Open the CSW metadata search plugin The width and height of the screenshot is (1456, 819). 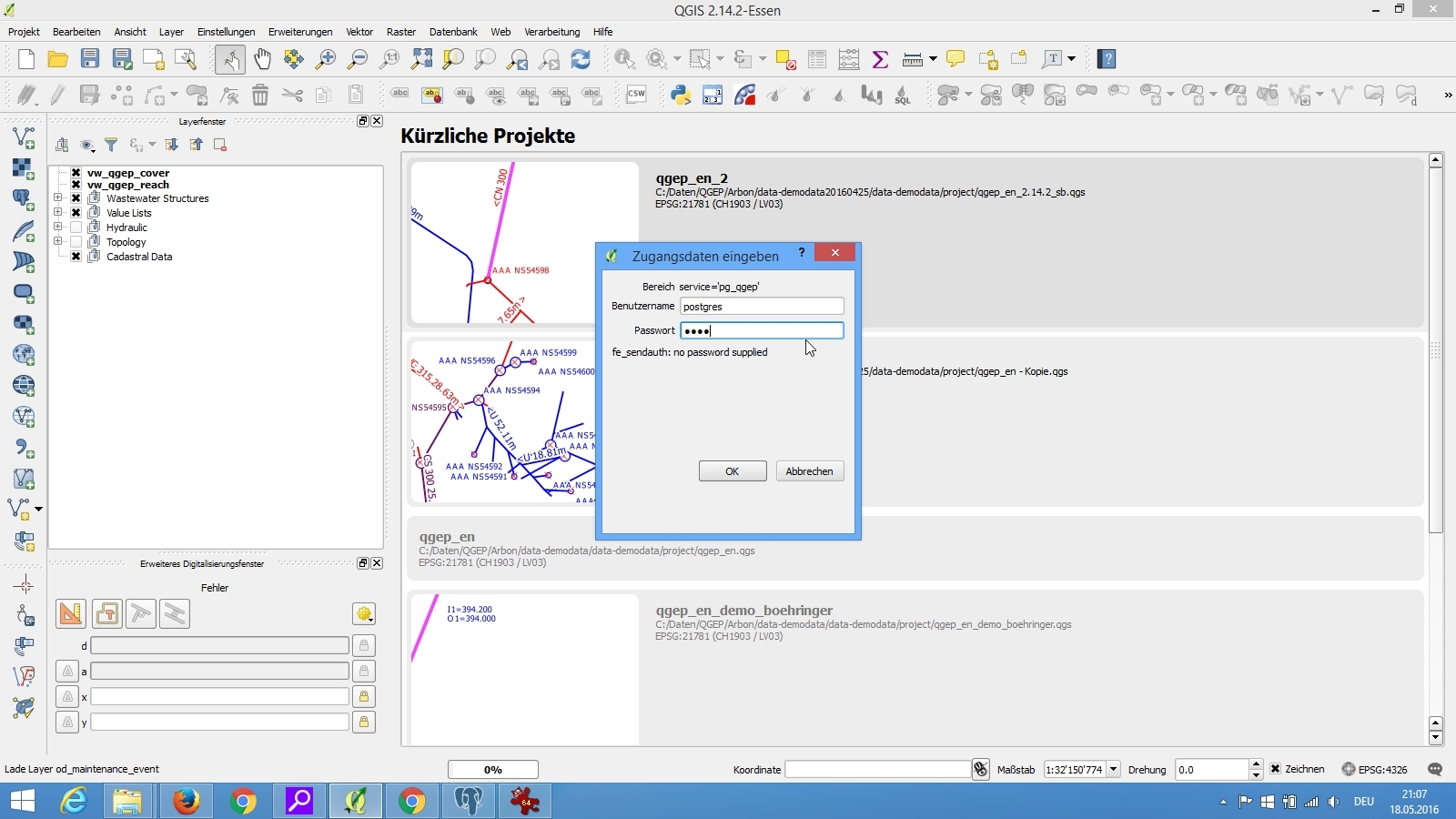tap(636, 95)
